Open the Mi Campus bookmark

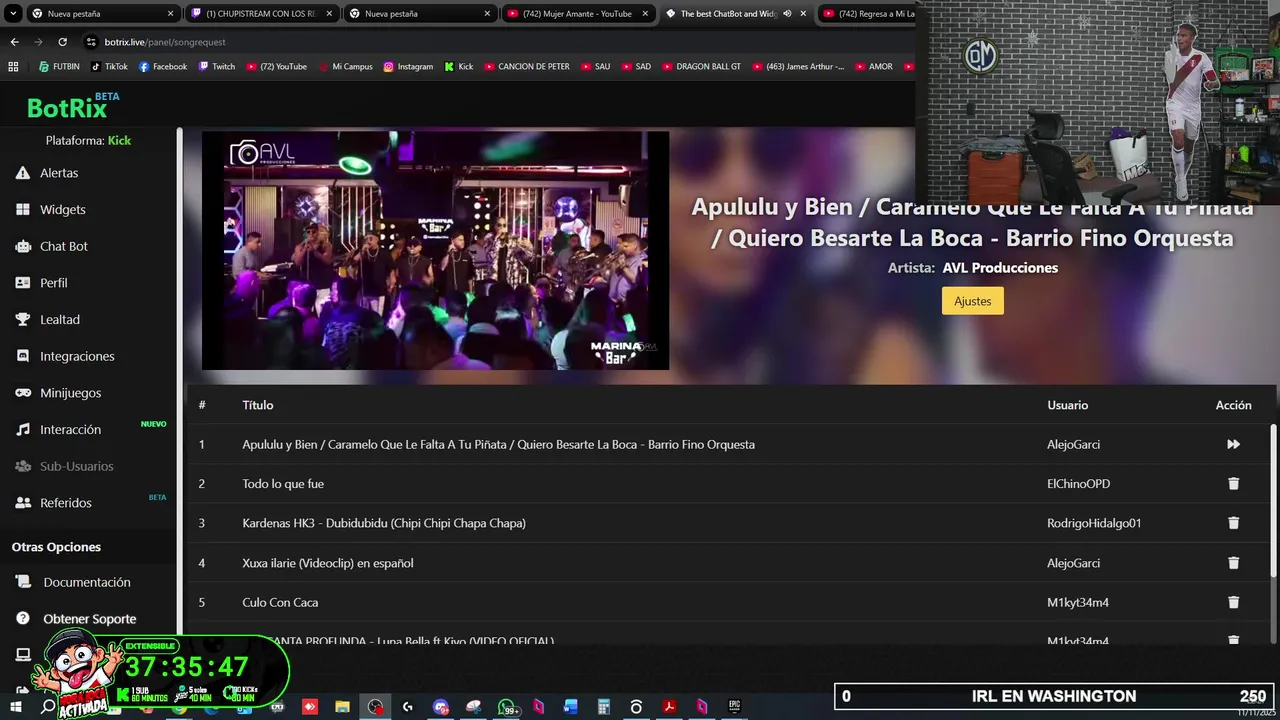[345, 67]
